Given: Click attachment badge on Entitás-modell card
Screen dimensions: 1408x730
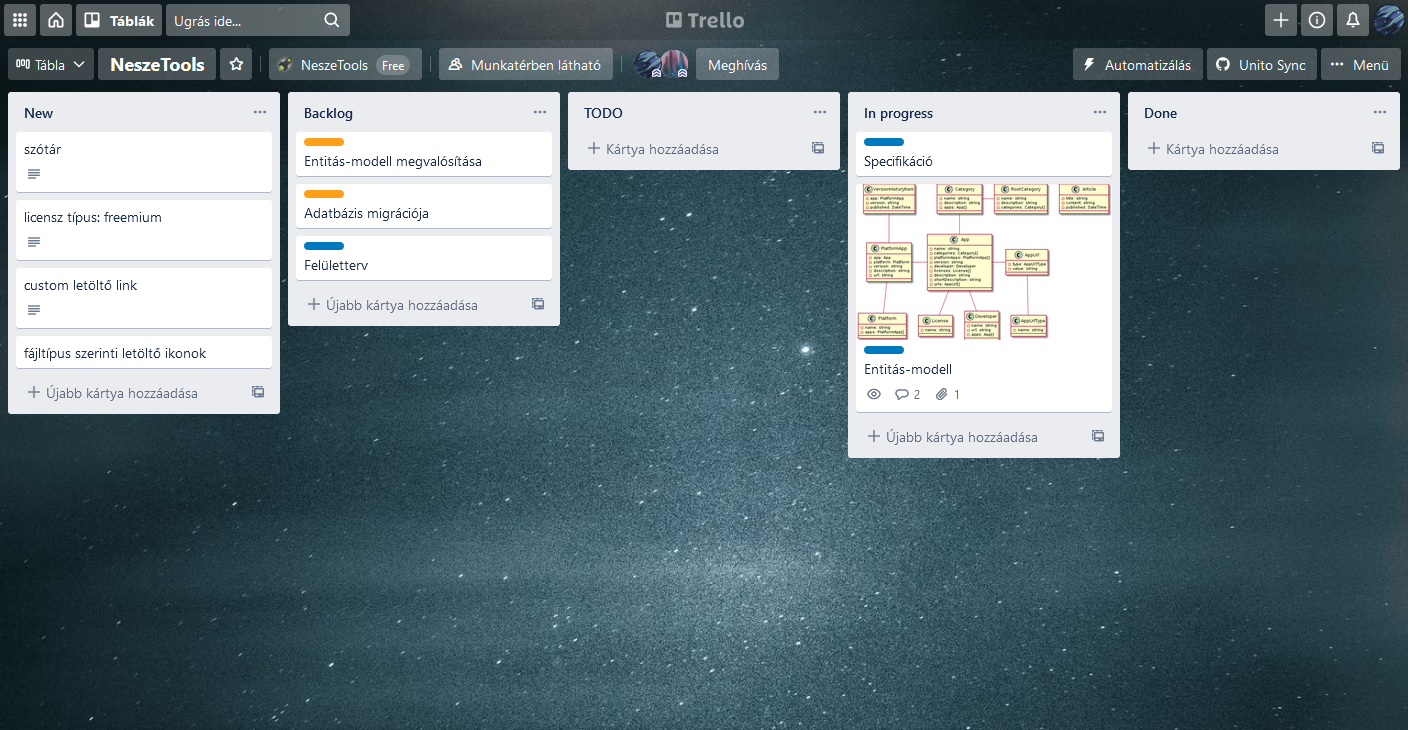Looking at the screenshot, I should click(x=948, y=395).
